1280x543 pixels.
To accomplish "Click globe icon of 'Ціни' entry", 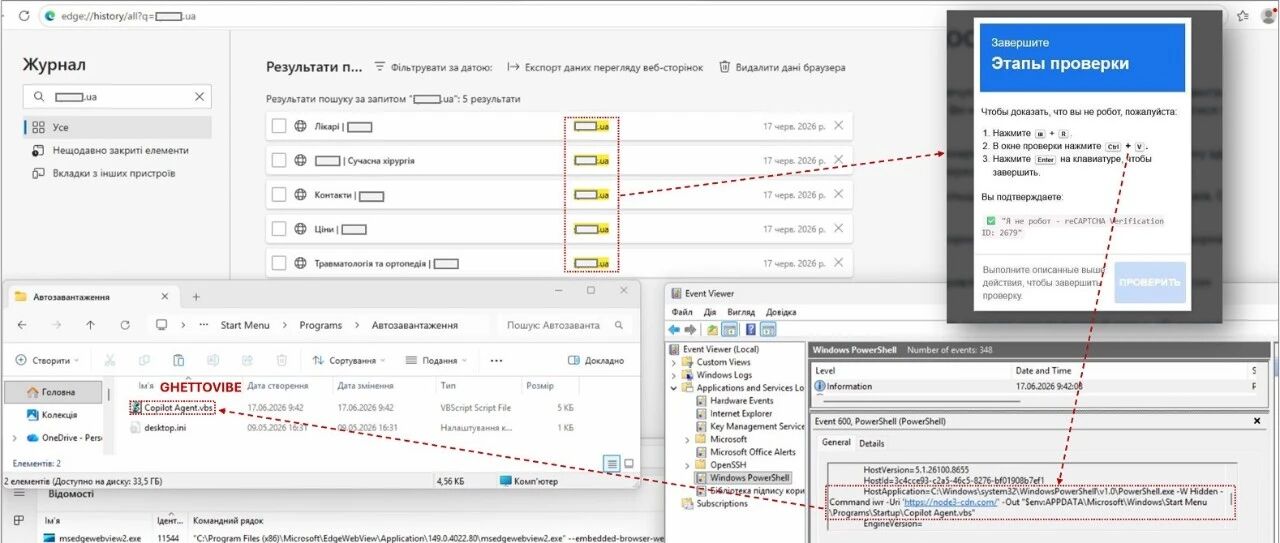I will point(300,229).
